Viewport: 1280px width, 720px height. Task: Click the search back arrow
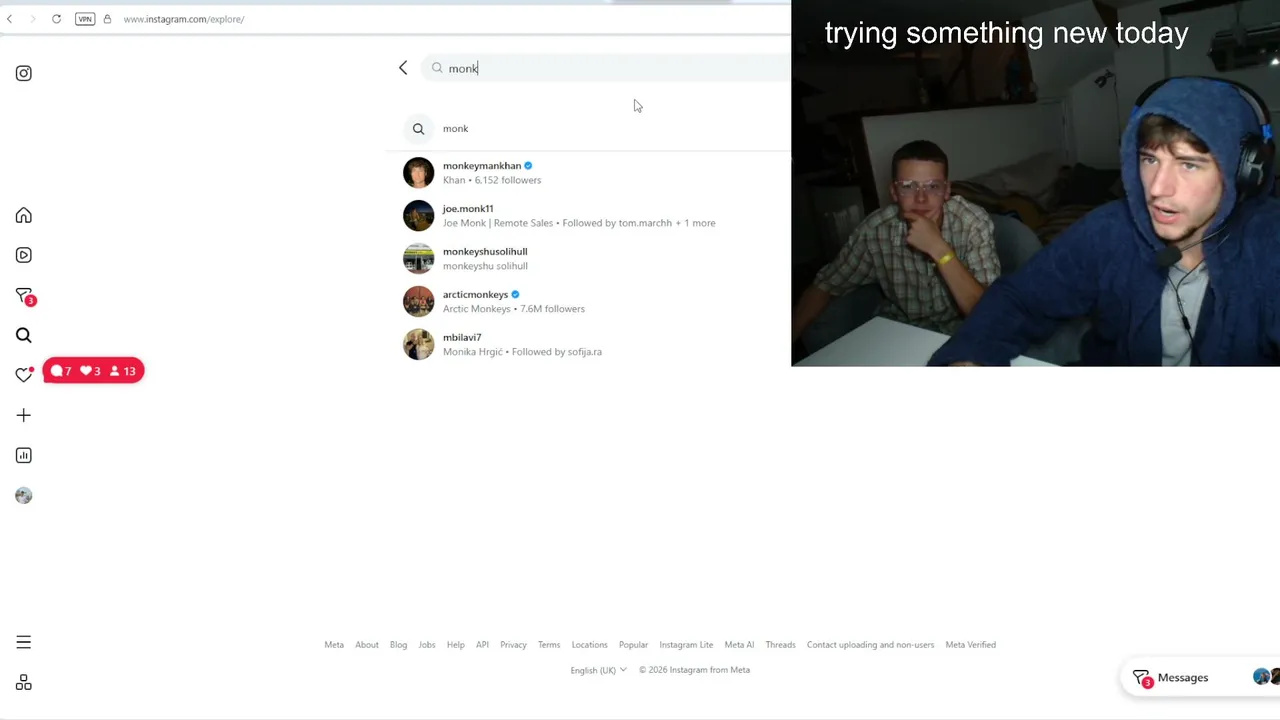[403, 68]
